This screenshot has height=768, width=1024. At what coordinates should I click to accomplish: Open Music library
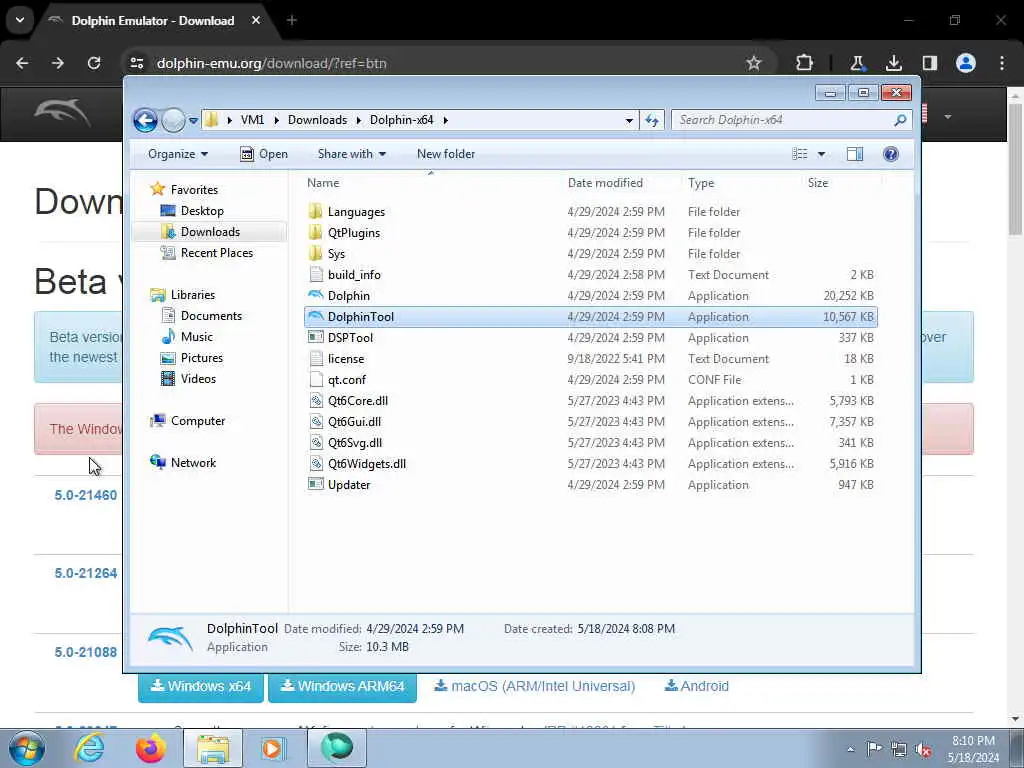[197, 337]
